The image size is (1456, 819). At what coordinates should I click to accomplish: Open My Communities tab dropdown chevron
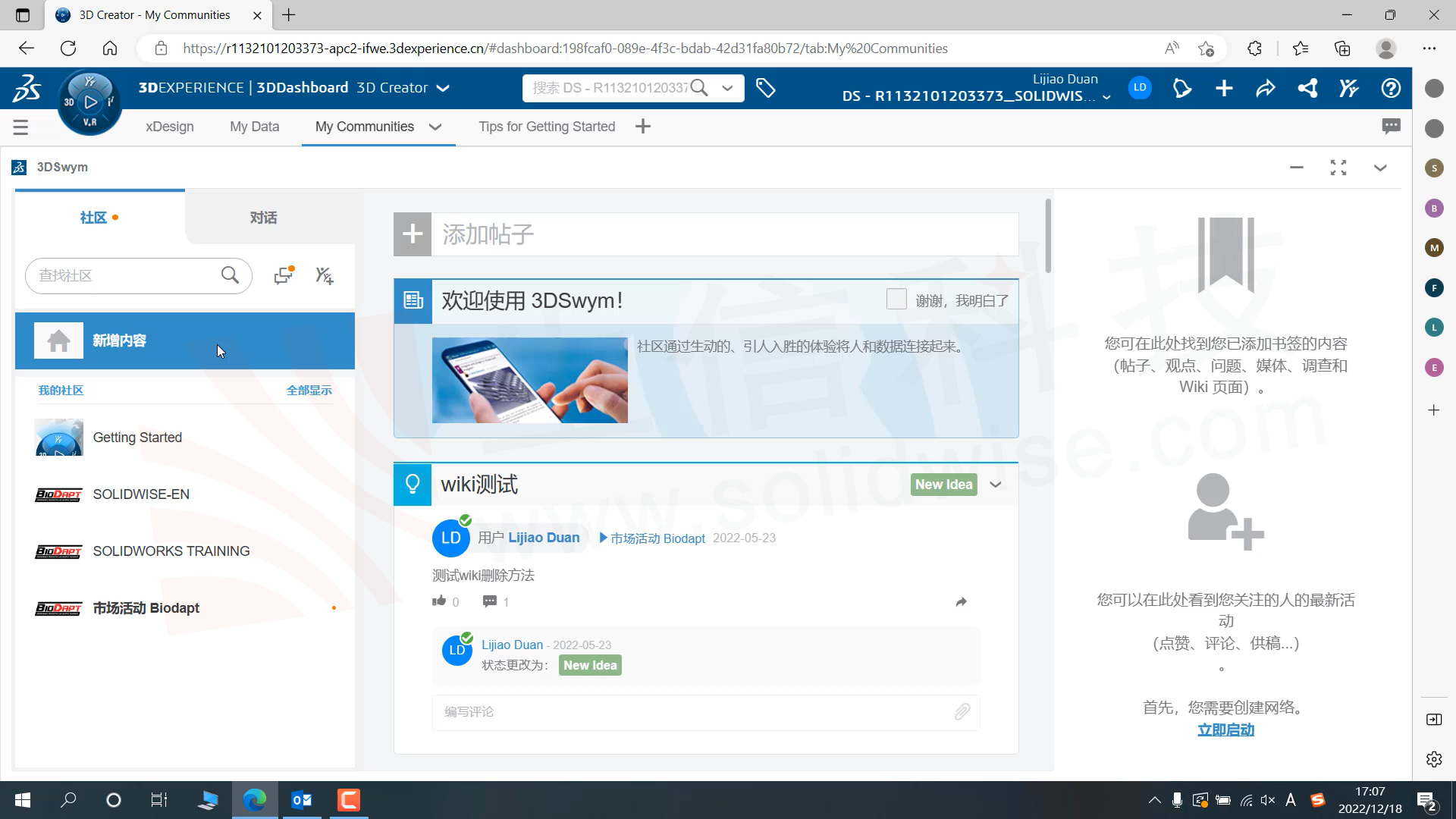(x=435, y=127)
